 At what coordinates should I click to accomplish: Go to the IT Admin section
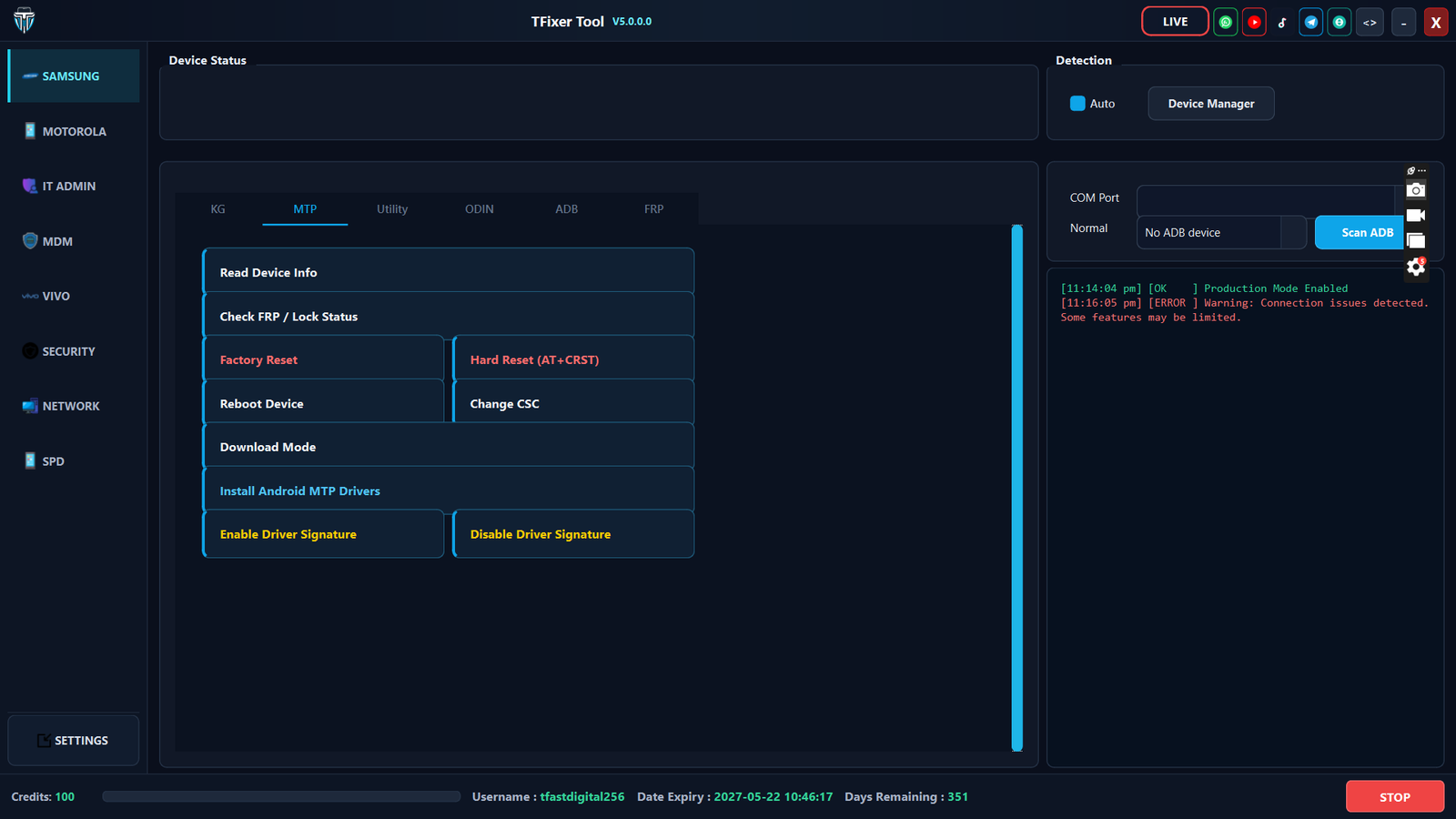click(x=74, y=186)
